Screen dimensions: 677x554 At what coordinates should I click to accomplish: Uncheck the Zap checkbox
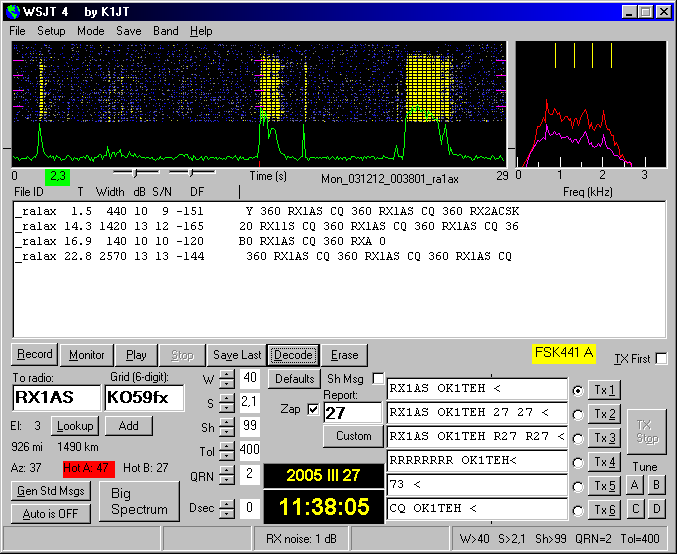click(x=313, y=409)
